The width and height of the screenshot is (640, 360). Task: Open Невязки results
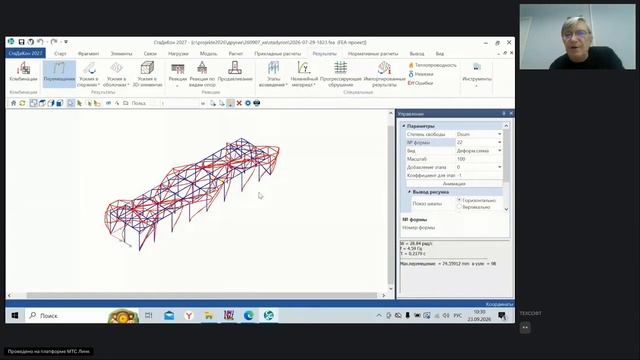421,74
